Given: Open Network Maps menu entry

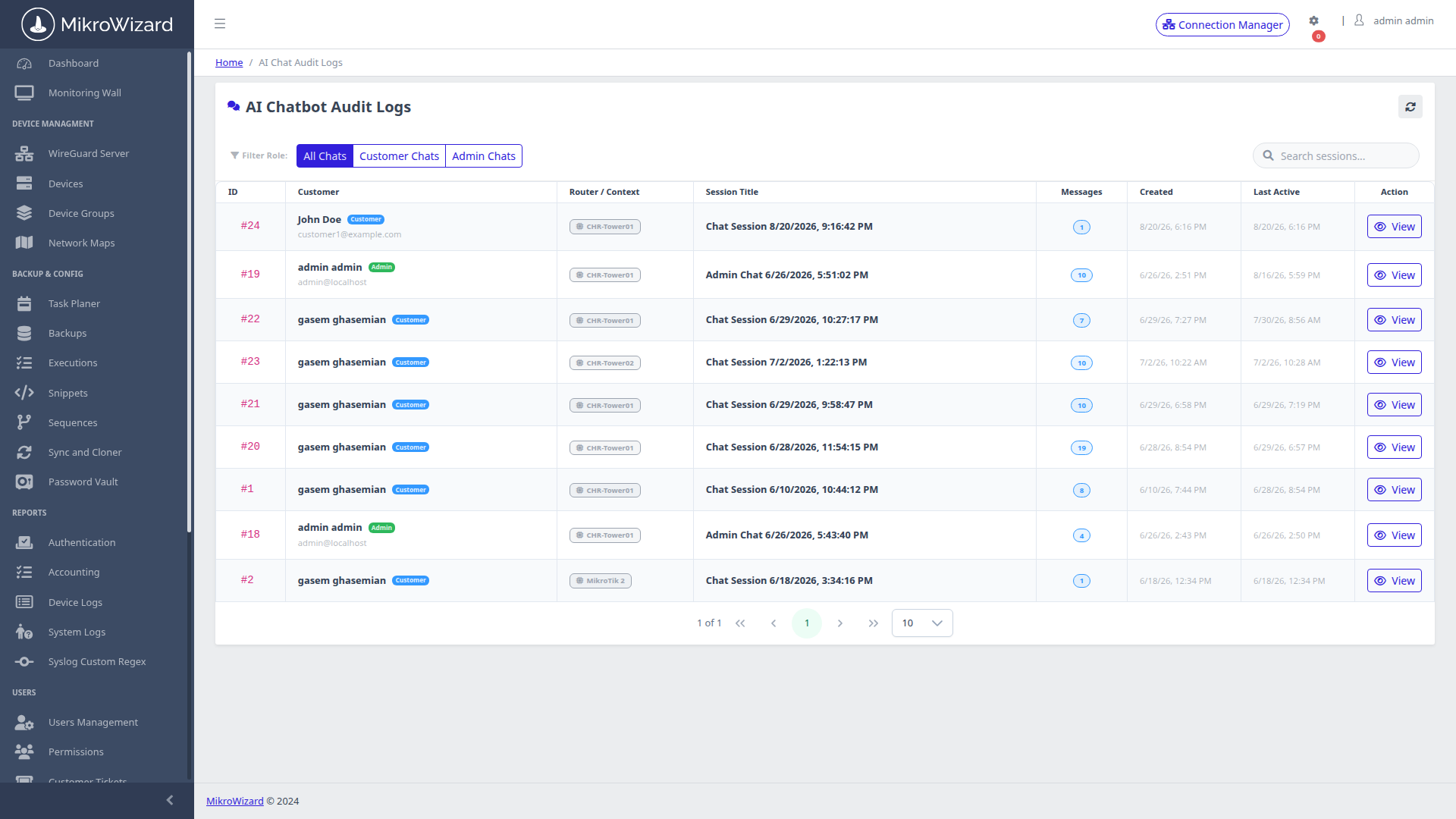Looking at the screenshot, I should [x=94, y=243].
